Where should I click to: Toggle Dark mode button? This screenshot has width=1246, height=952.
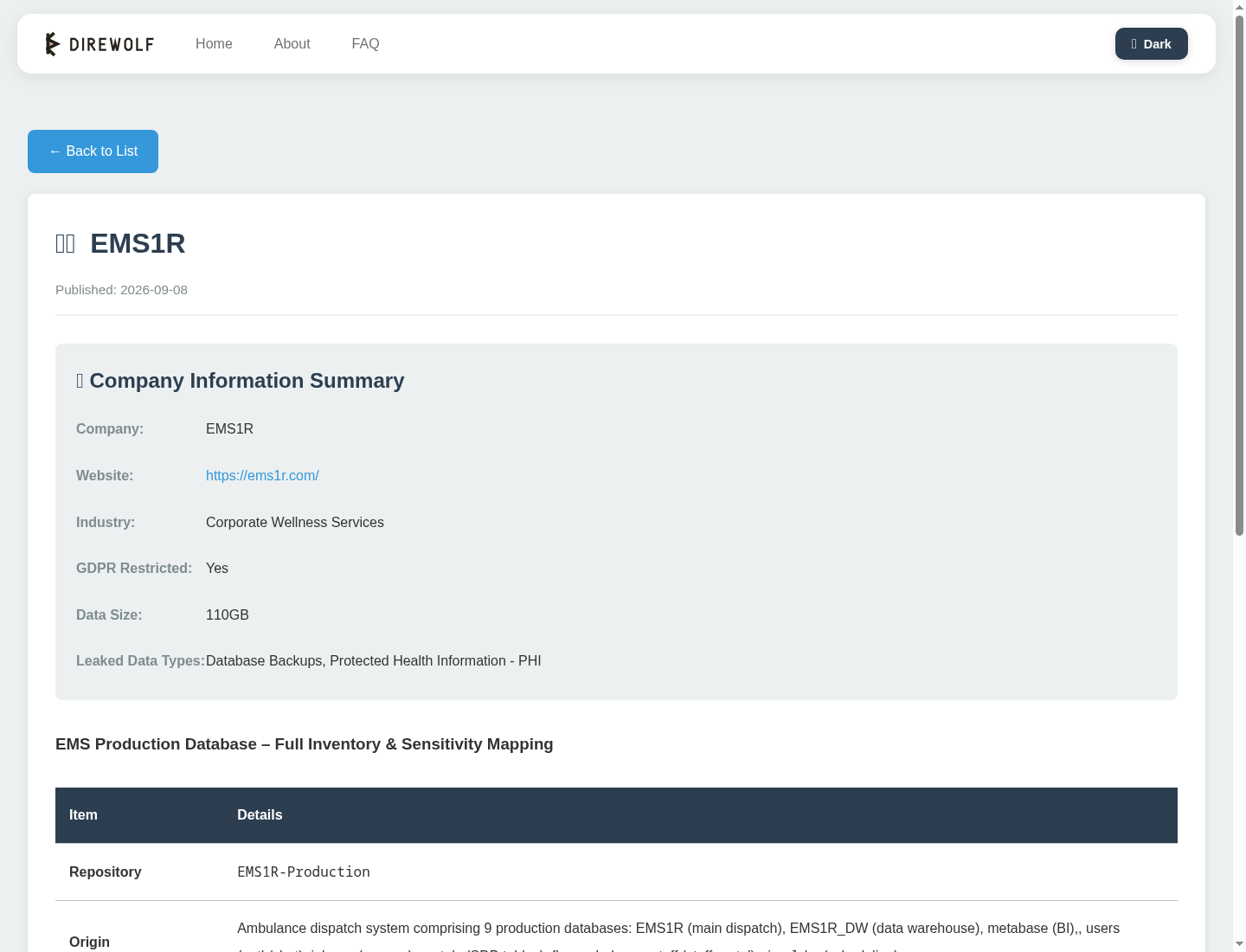(1151, 44)
